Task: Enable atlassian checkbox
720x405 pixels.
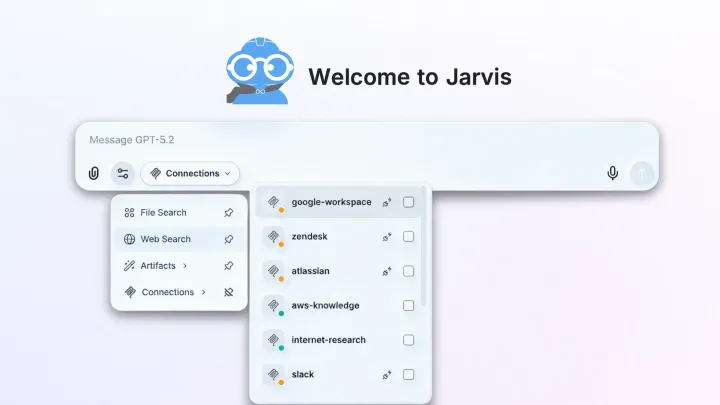Action: click(408, 271)
